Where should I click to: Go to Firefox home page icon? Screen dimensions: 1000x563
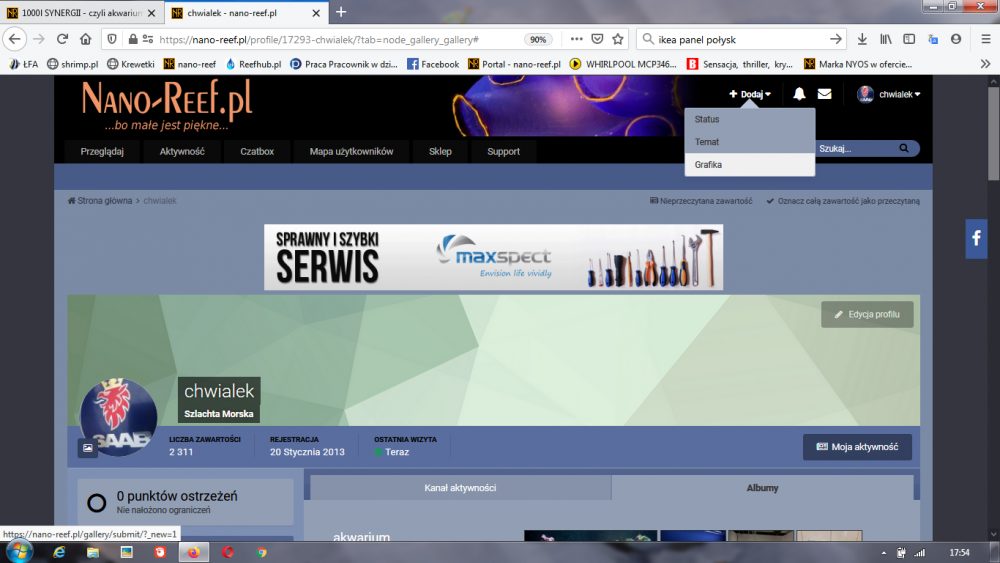[86, 39]
